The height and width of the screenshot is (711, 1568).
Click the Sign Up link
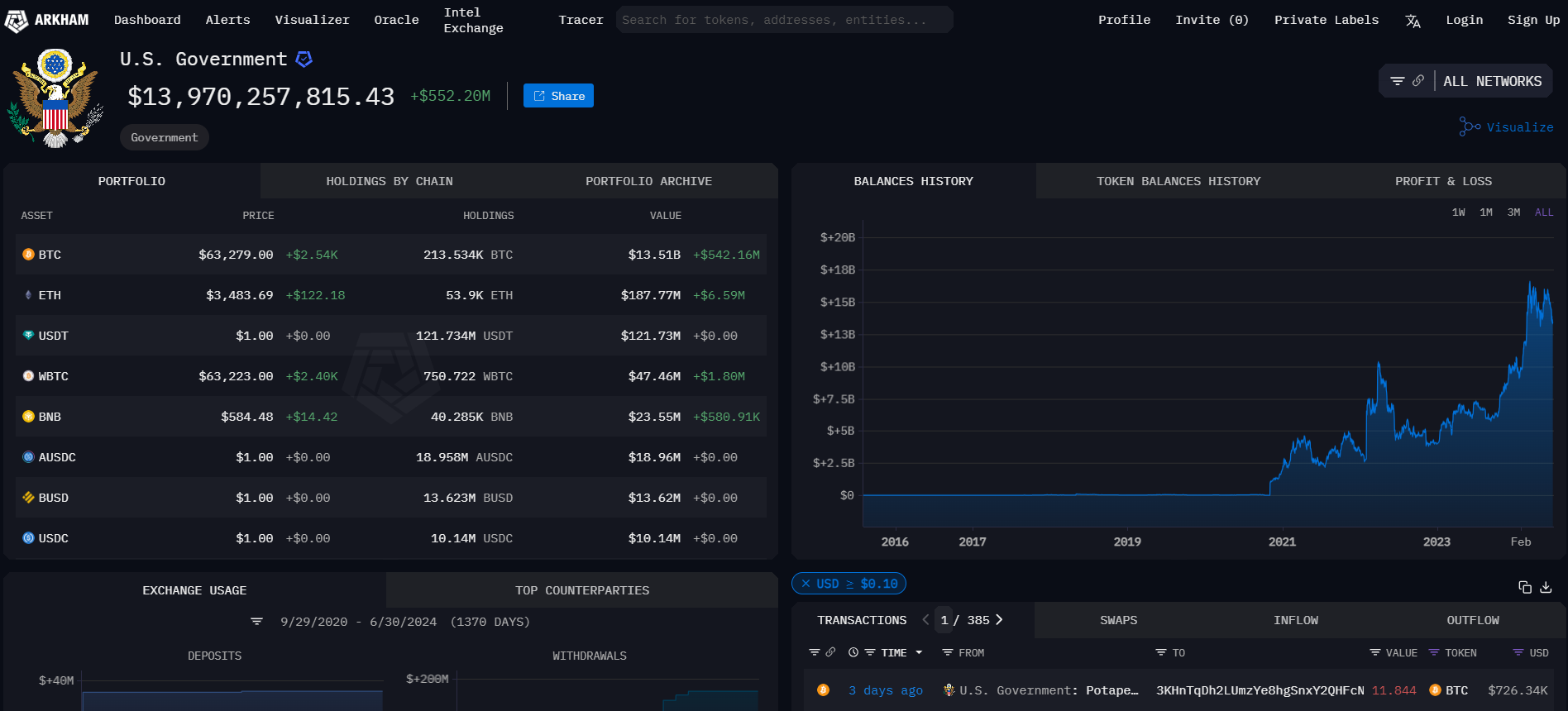(x=1533, y=20)
